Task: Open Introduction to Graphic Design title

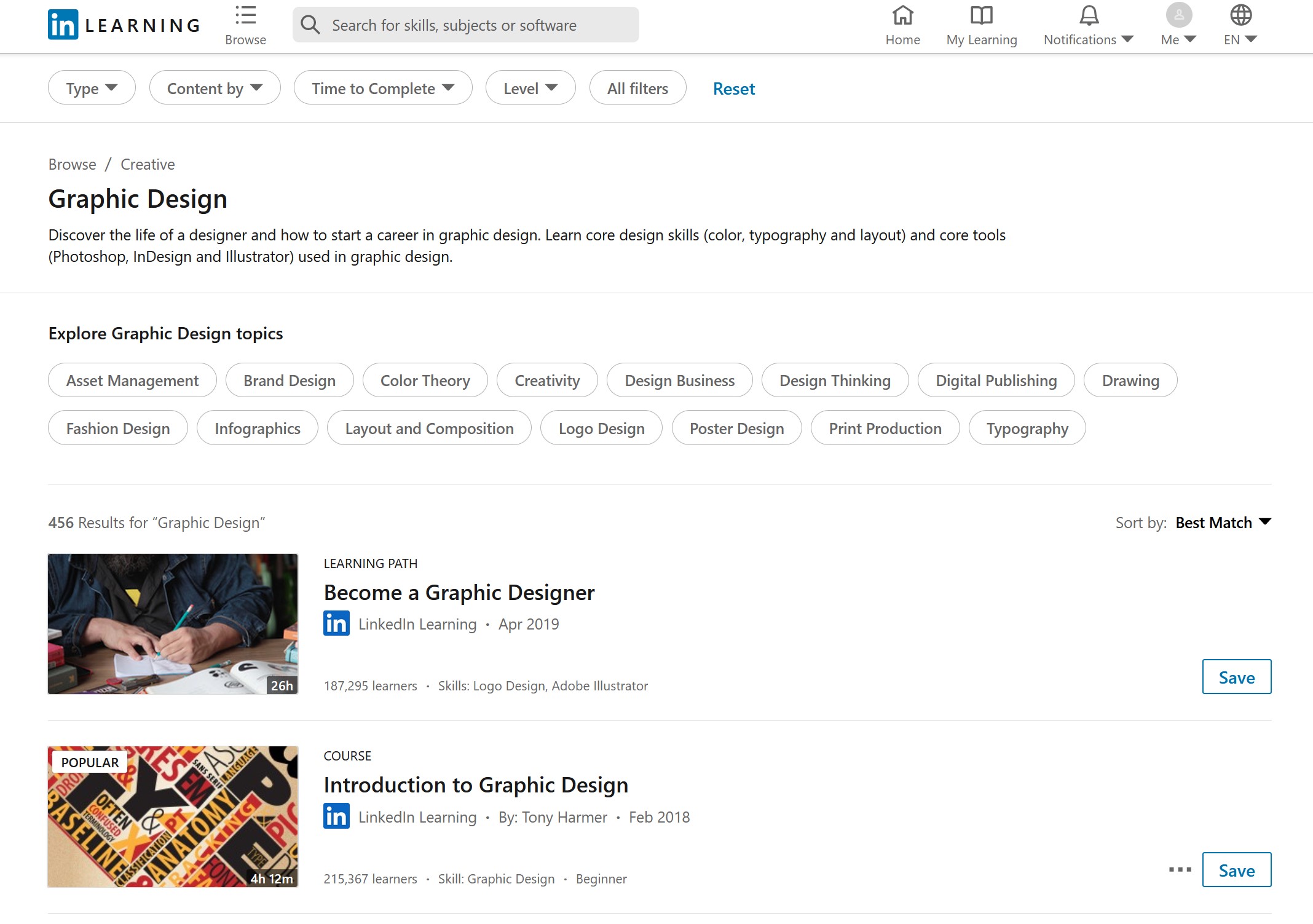Action: click(x=476, y=785)
